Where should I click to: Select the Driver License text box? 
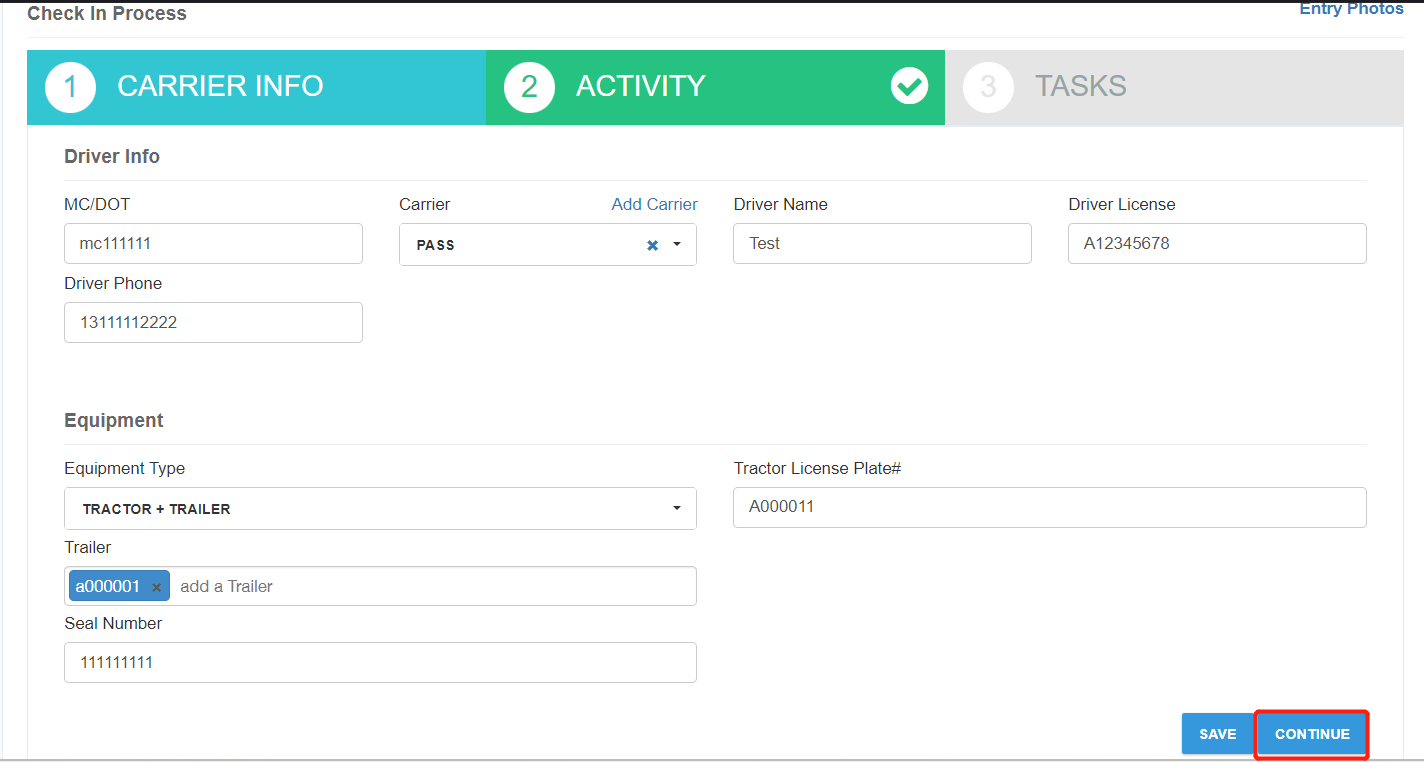click(x=1217, y=243)
